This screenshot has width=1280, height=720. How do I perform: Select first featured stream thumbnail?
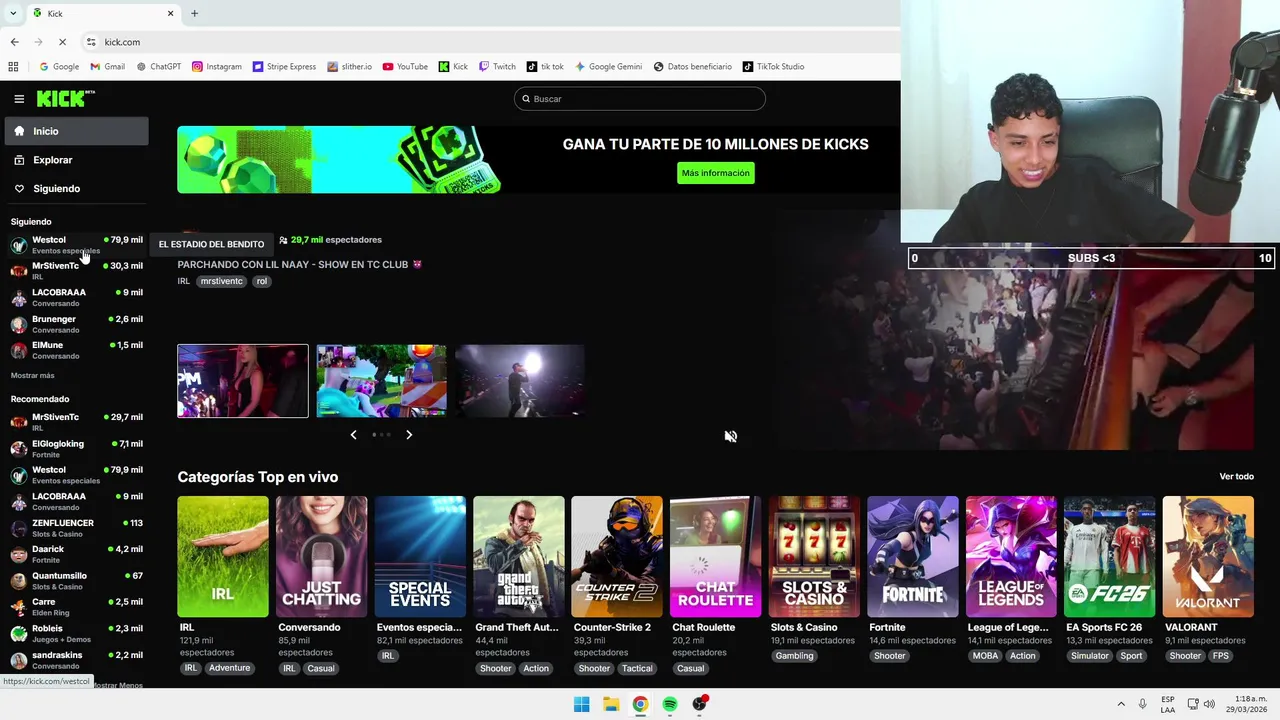243,381
